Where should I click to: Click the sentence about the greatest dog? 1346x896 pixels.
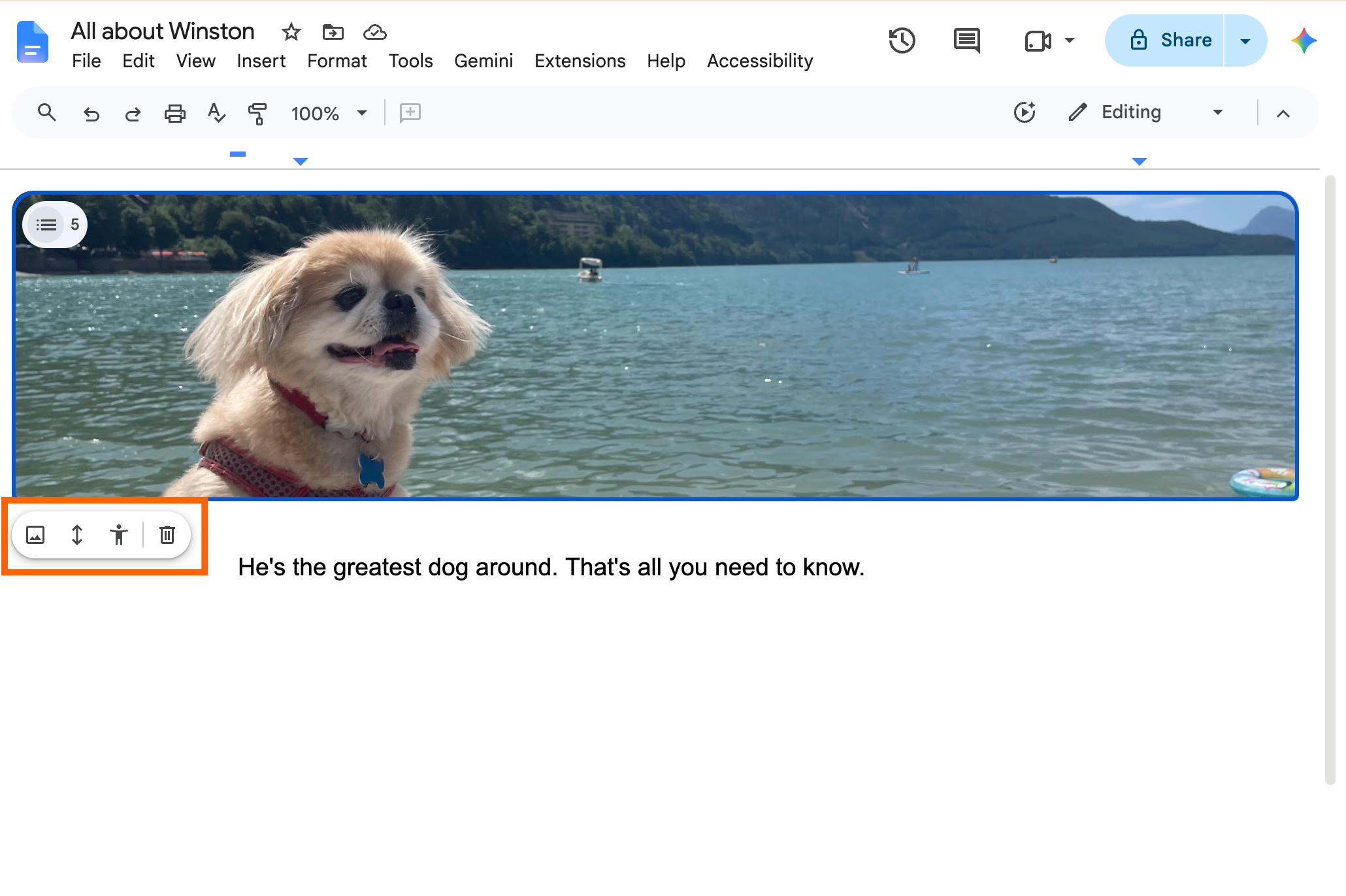(551, 567)
